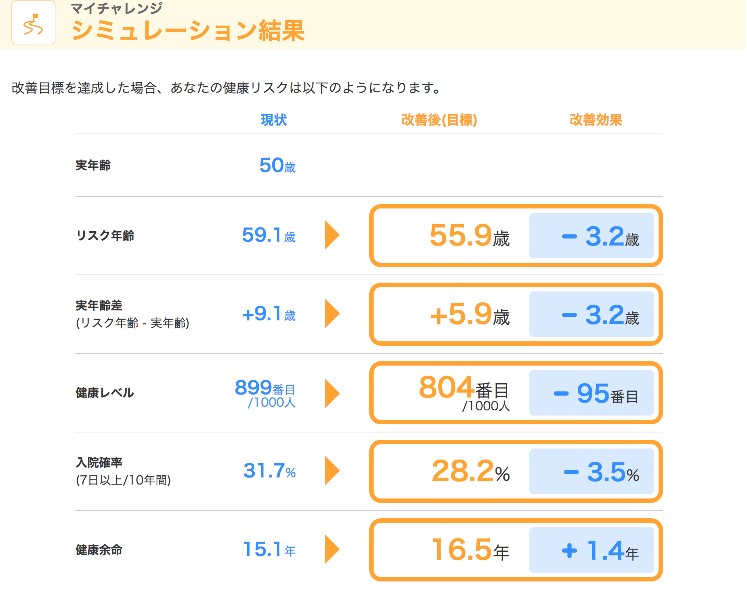Click the current 899番目/1000人 health level
The width and height of the screenshot is (747, 601).
(x=265, y=393)
